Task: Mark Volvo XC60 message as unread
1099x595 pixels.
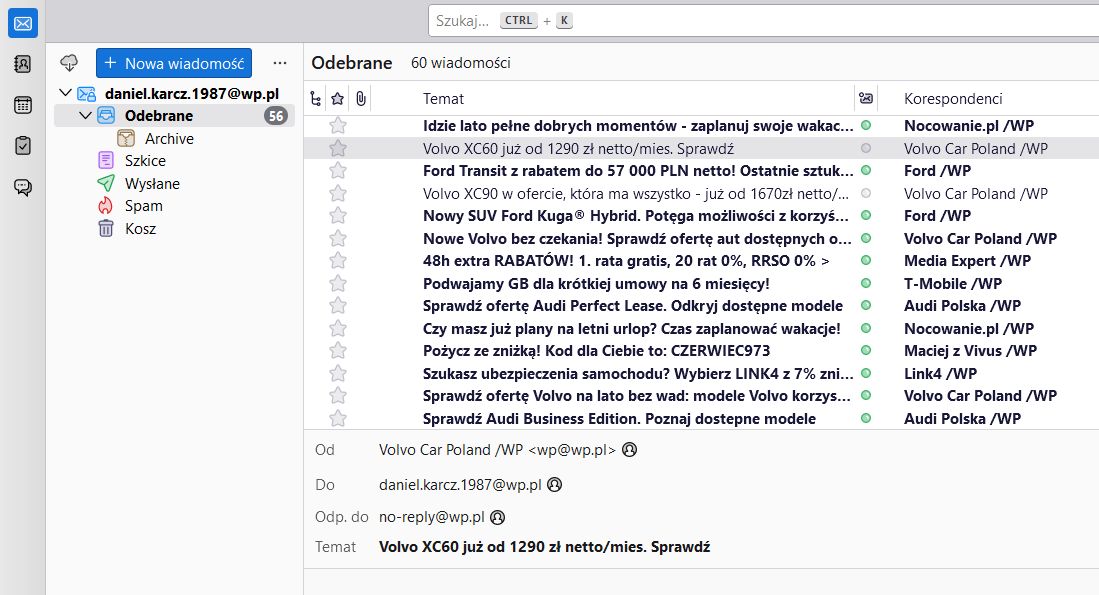Action: point(866,148)
